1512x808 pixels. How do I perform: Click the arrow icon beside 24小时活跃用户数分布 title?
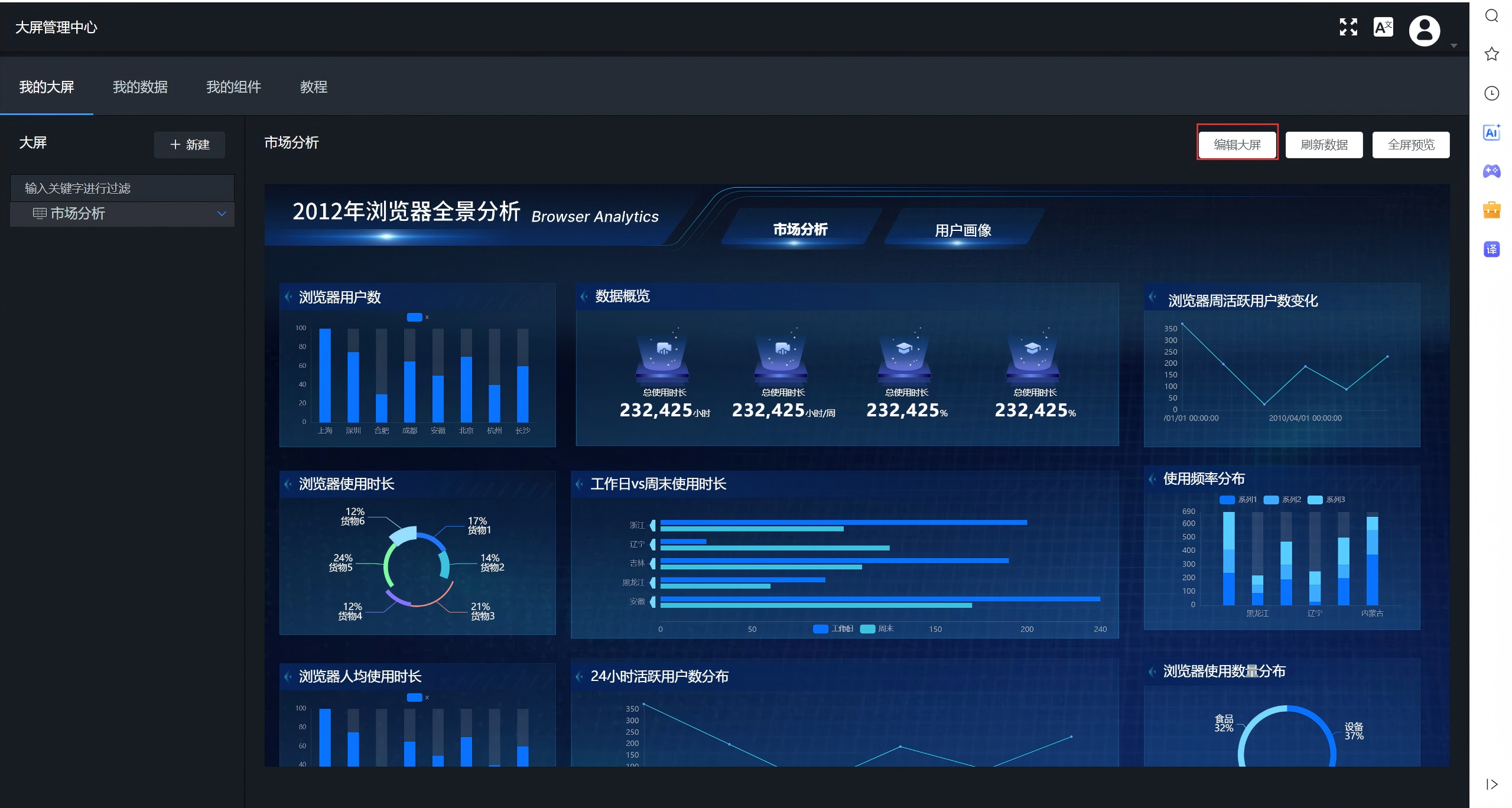[580, 677]
